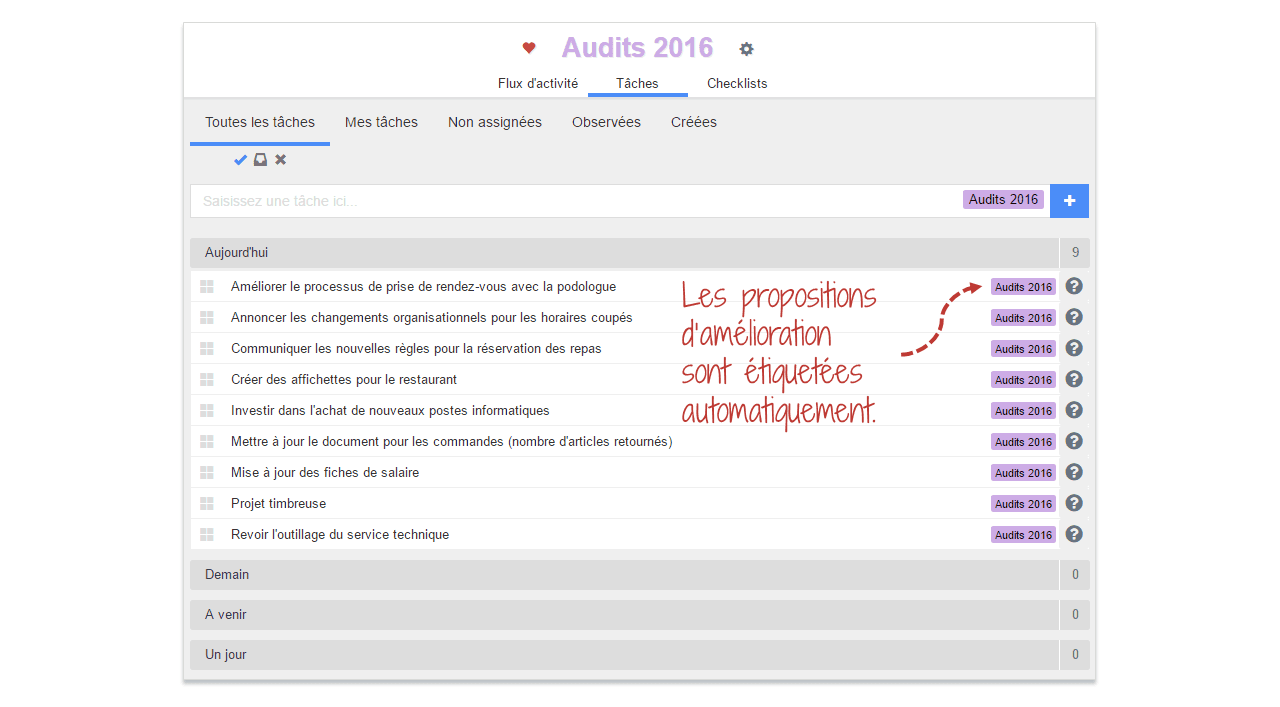The height and width of the screenshot is (707, 1280).
Task: Click question mark icon on 'Améliorer le processus' row
Action: (1074, 286)
